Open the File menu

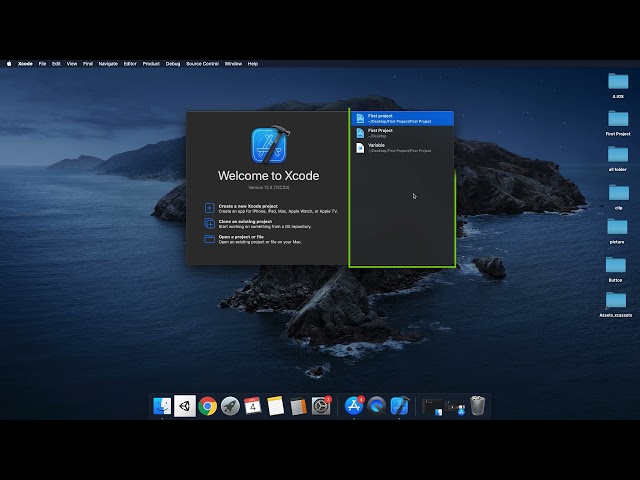(42, 64)
